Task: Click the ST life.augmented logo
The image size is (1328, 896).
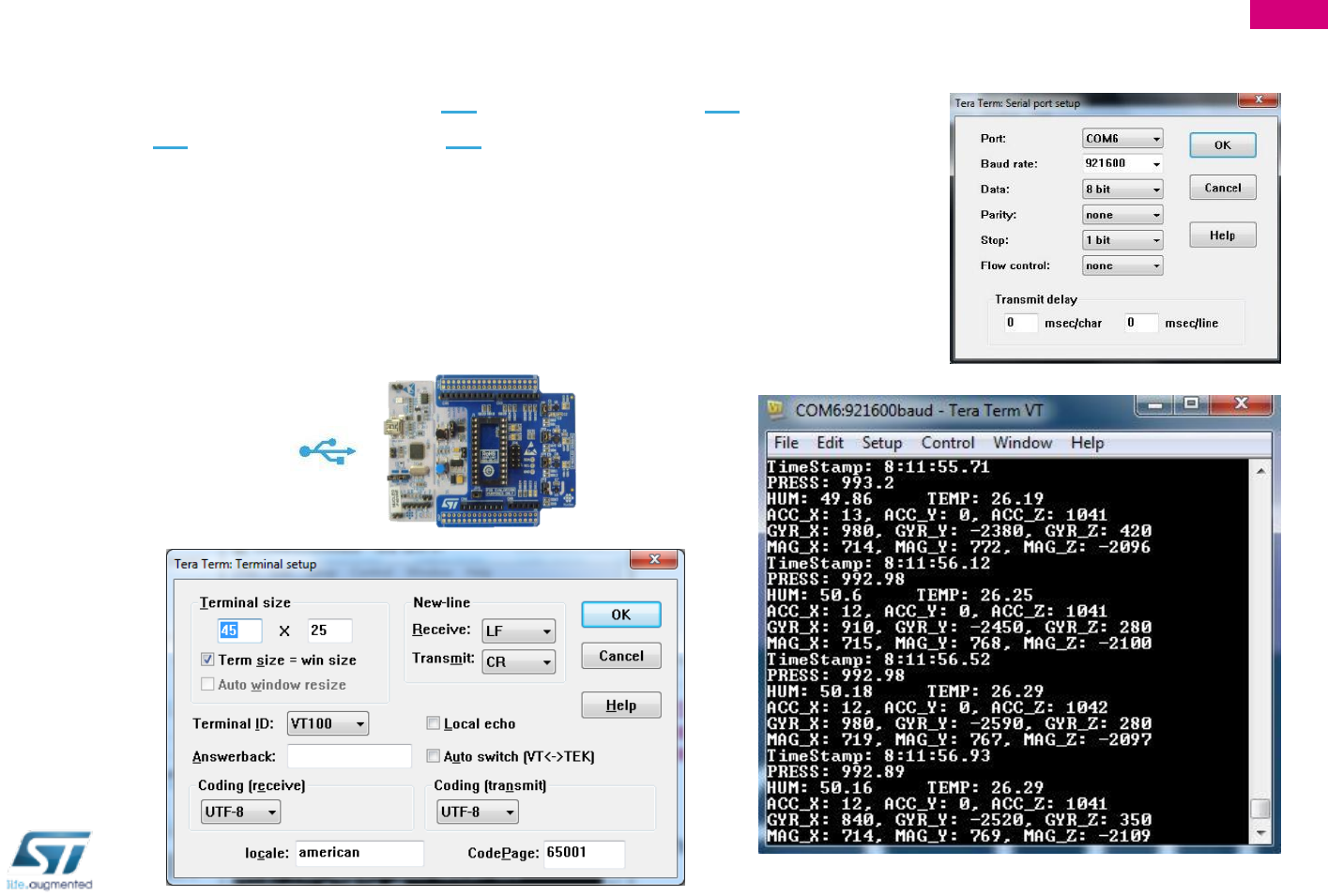Action: [x=50, y=859]
